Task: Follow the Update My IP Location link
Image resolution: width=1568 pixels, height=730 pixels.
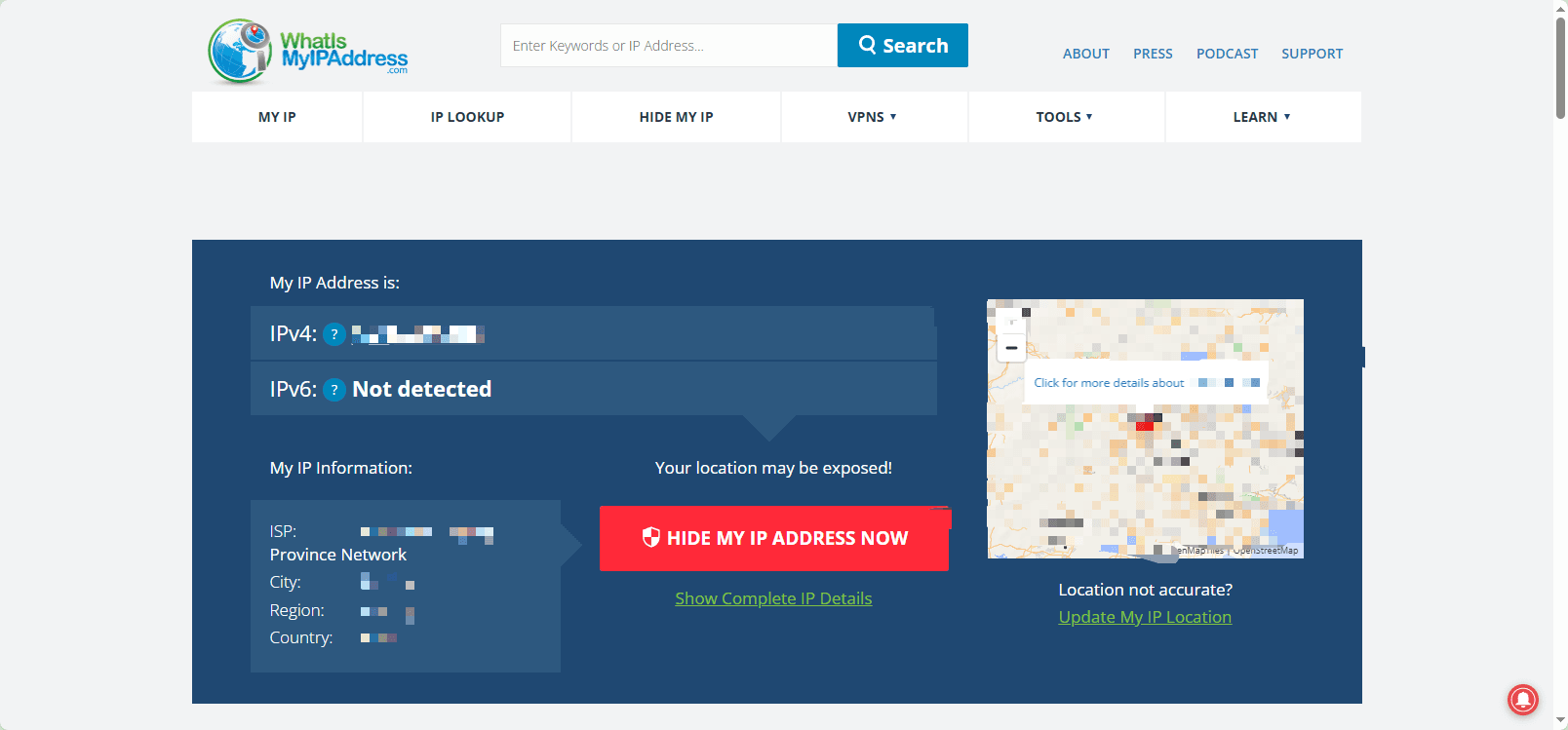Action: click(1145, 617)
